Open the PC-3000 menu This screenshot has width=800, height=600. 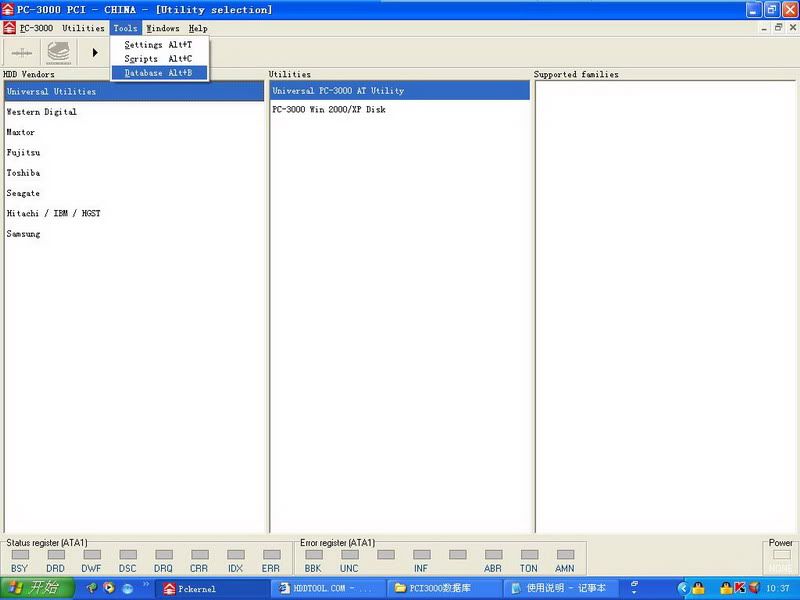point(36,28)
